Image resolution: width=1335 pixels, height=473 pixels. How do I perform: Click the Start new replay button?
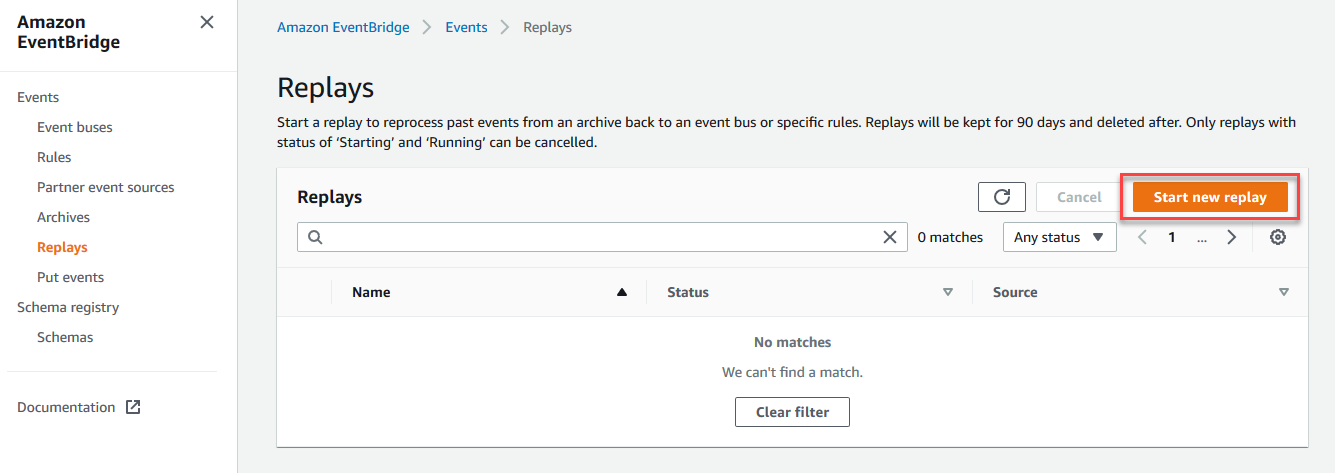(1210, 197)
